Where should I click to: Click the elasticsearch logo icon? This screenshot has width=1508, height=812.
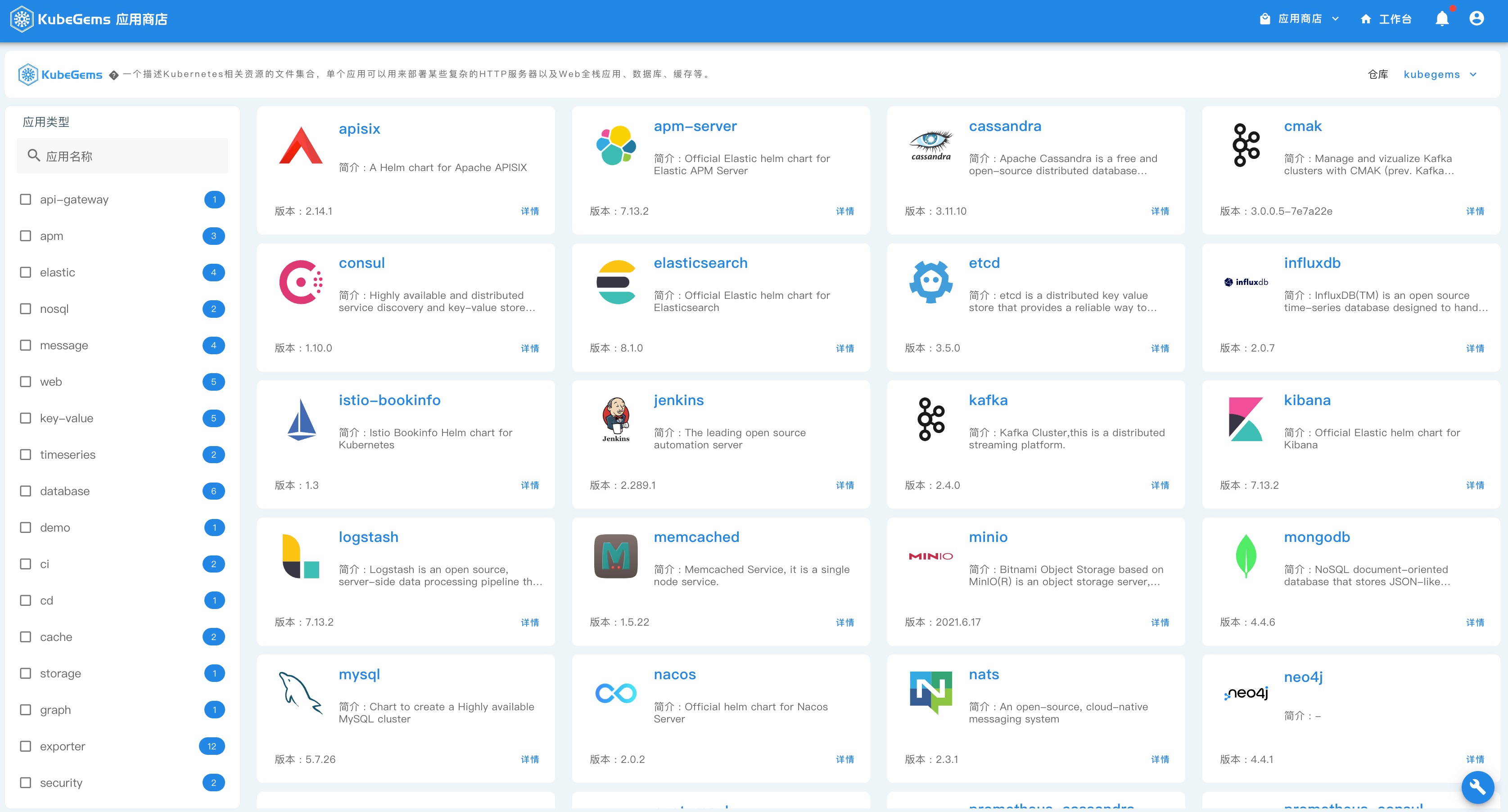(x=616, y=282)
